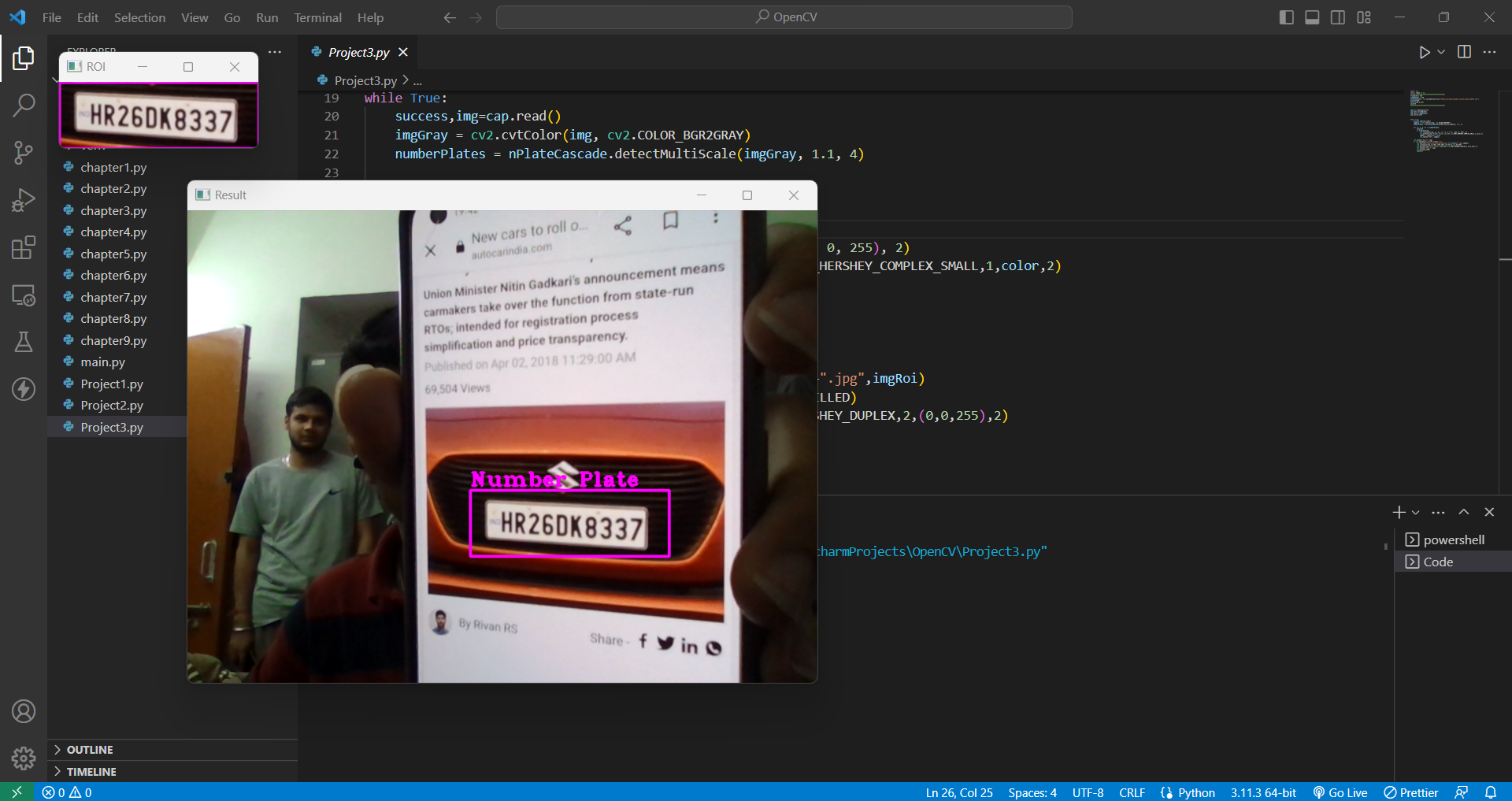Expand the OUTLINE section
This screenshot has width=1512, height=801.
[173, 750]
